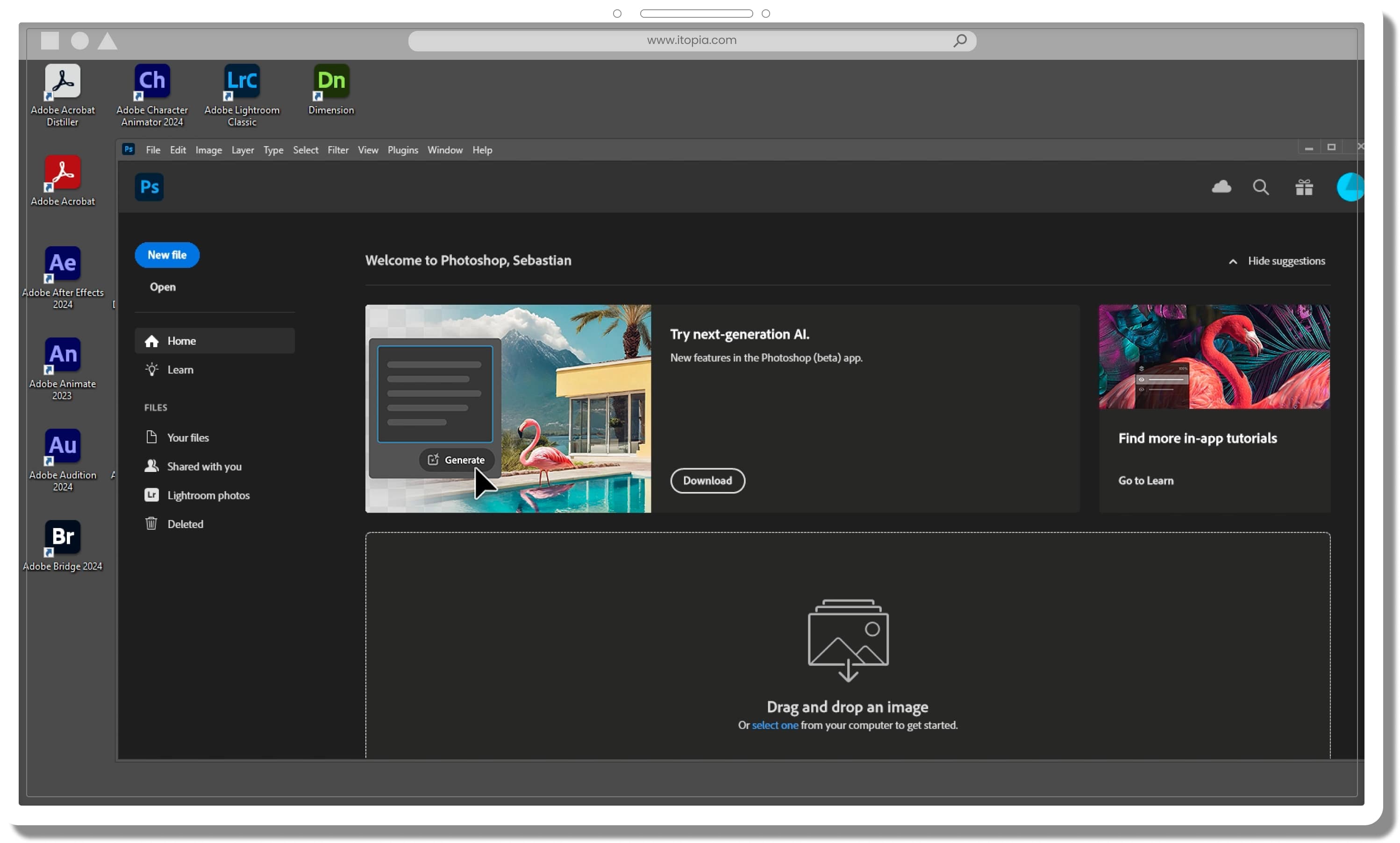The height and width of the screenshot is (843, 1400).
Task: Click the select one link
Action: [x=774, y=725]
